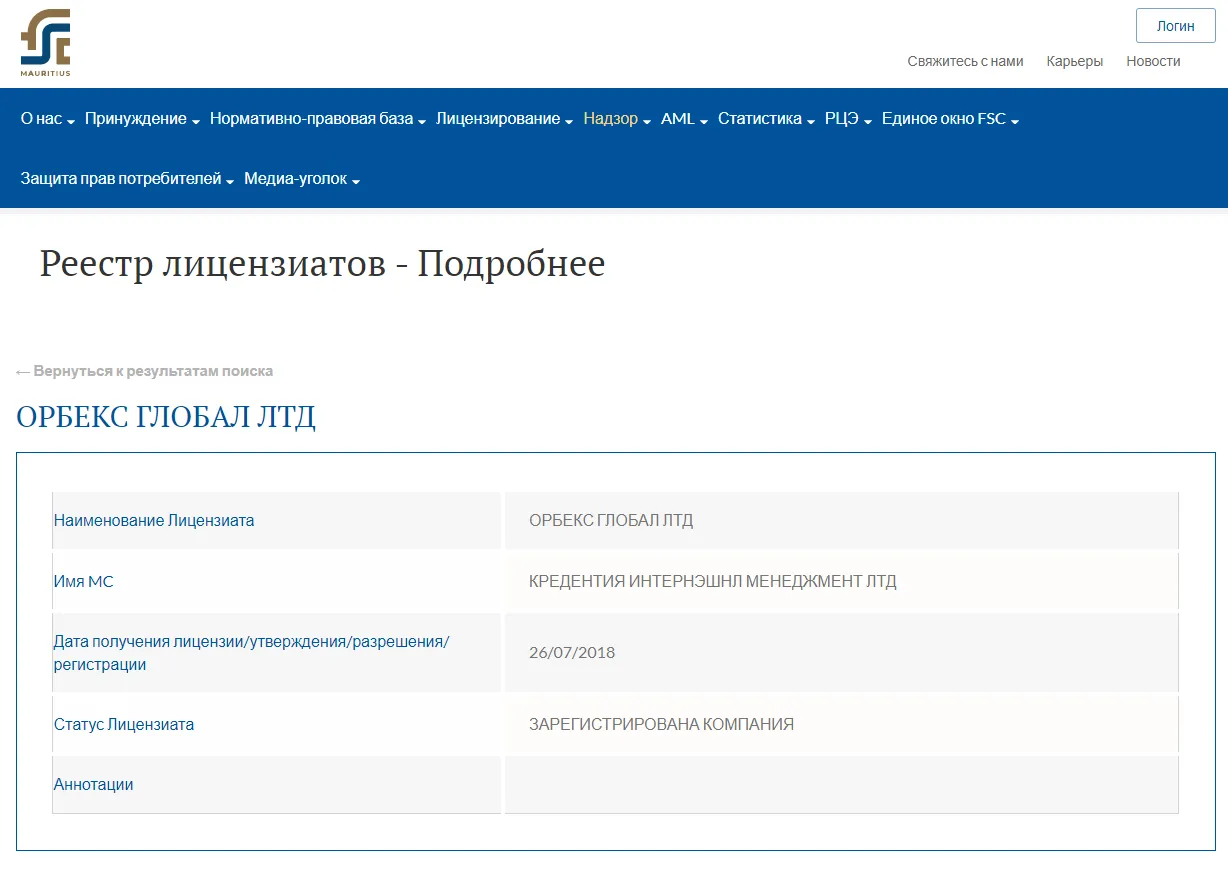Click the Логин button
1228x870 pixels.
tap(1176, 26)
